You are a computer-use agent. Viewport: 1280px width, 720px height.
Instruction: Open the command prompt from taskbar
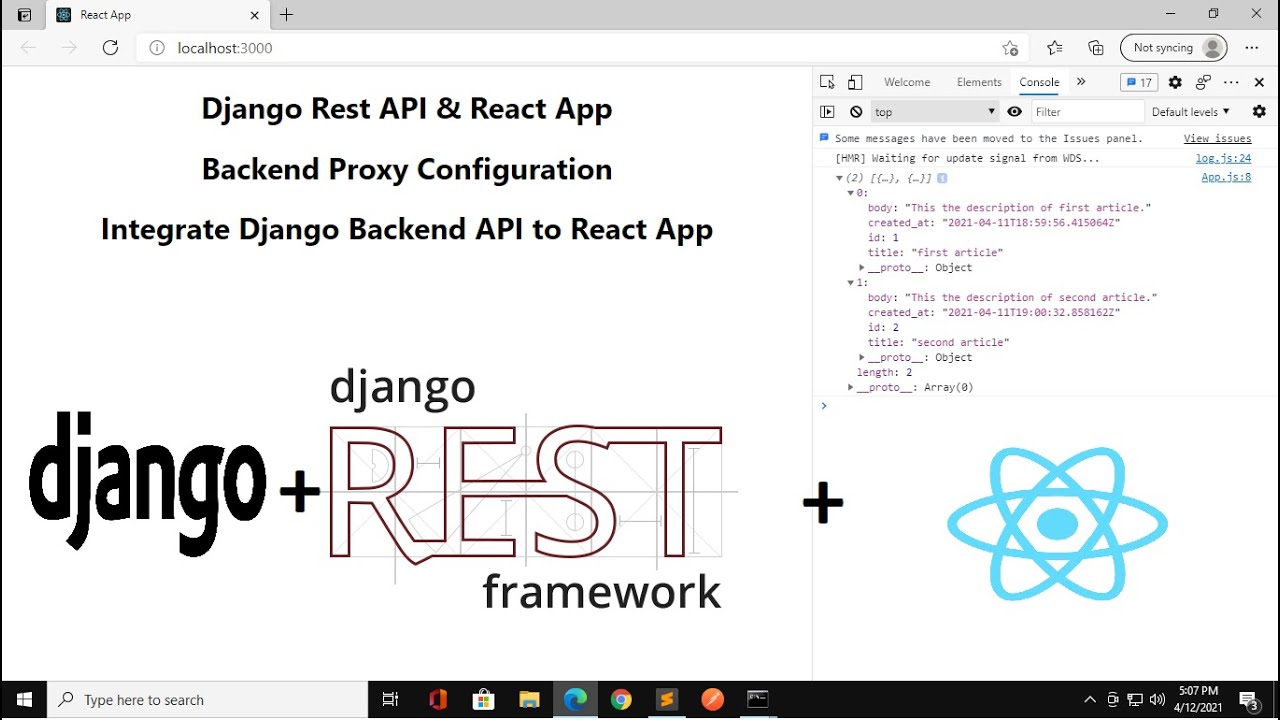758,700
